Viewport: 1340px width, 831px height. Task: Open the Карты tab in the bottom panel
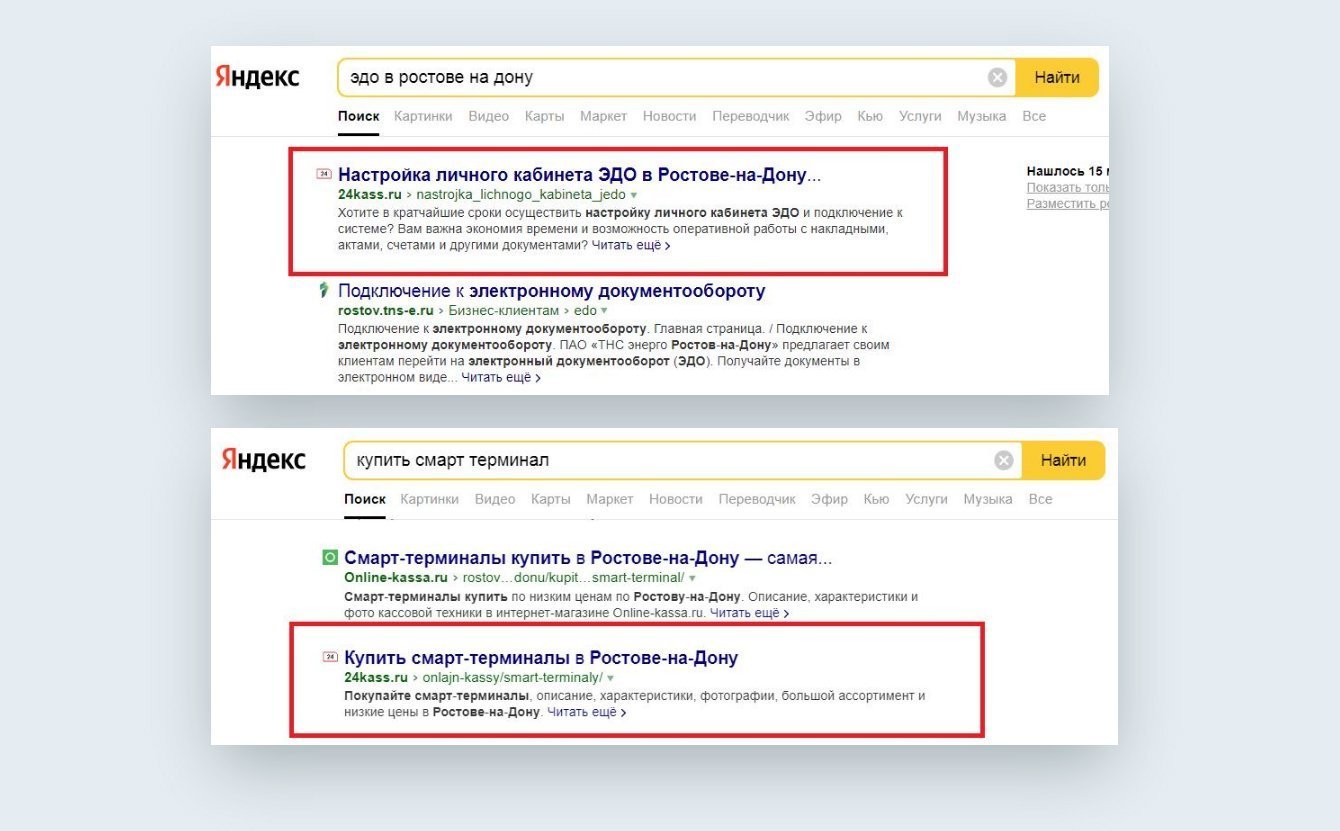pos(550,499)
